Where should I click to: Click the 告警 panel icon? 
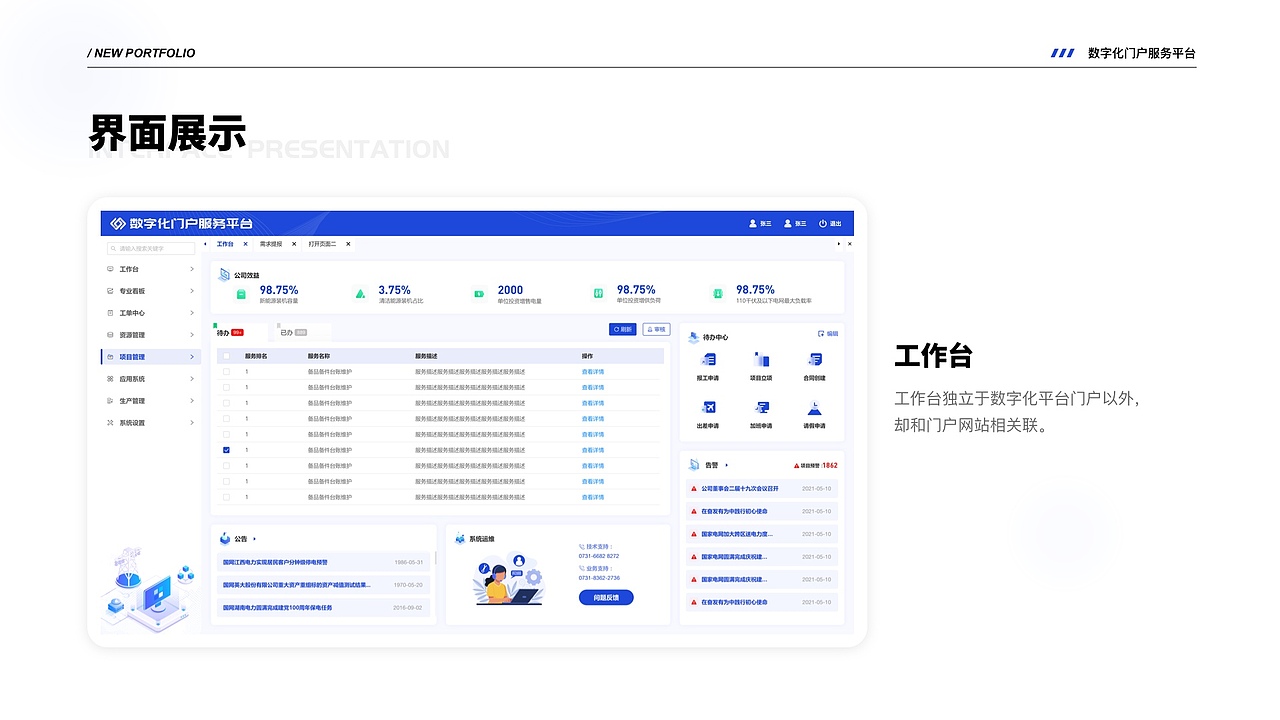[694, 465]
